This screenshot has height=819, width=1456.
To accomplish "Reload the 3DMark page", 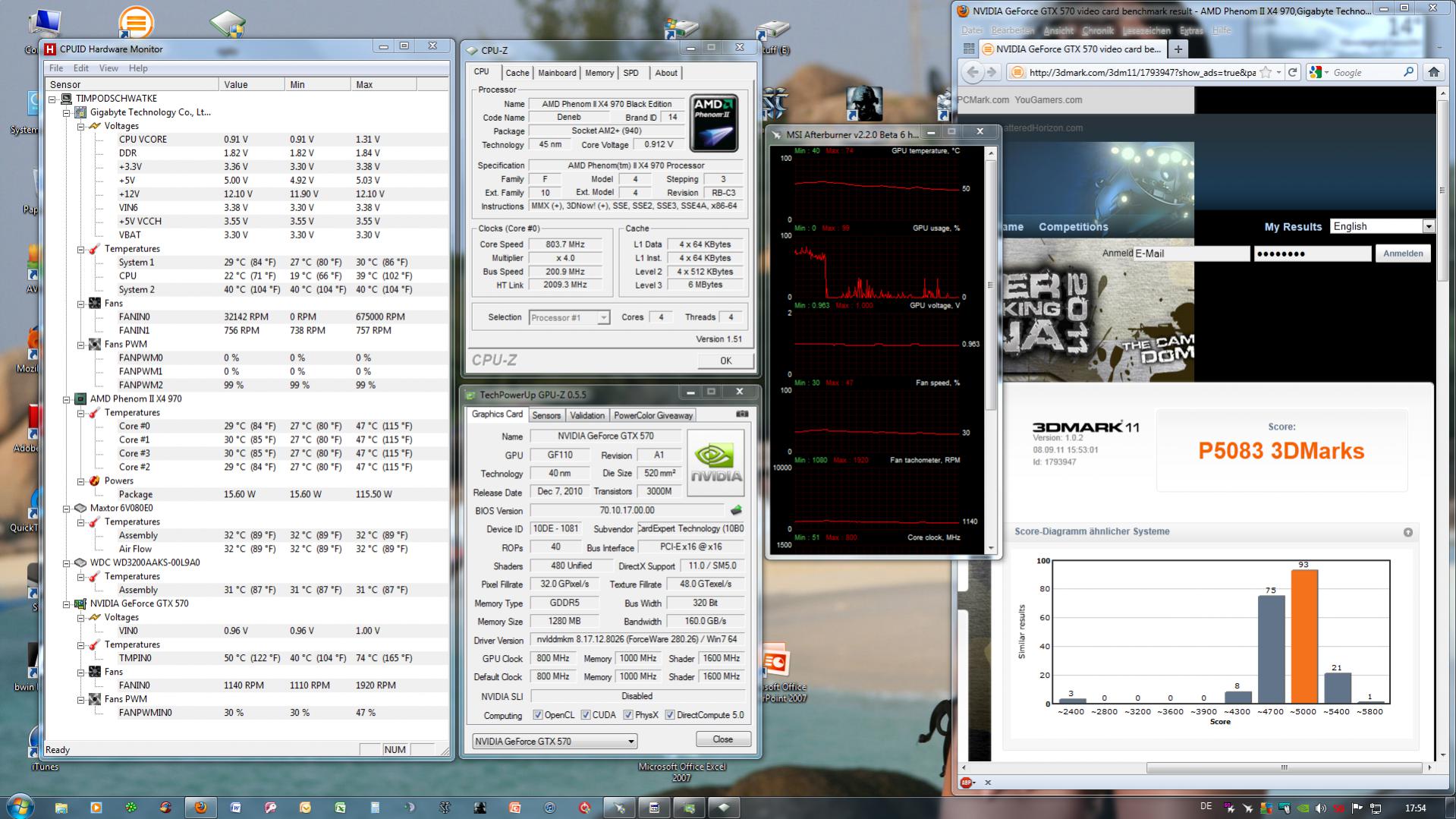I will coord(1293,72).
